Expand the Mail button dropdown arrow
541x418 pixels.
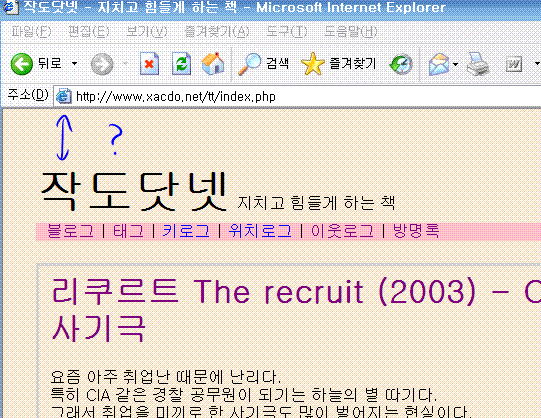(455, 64)
